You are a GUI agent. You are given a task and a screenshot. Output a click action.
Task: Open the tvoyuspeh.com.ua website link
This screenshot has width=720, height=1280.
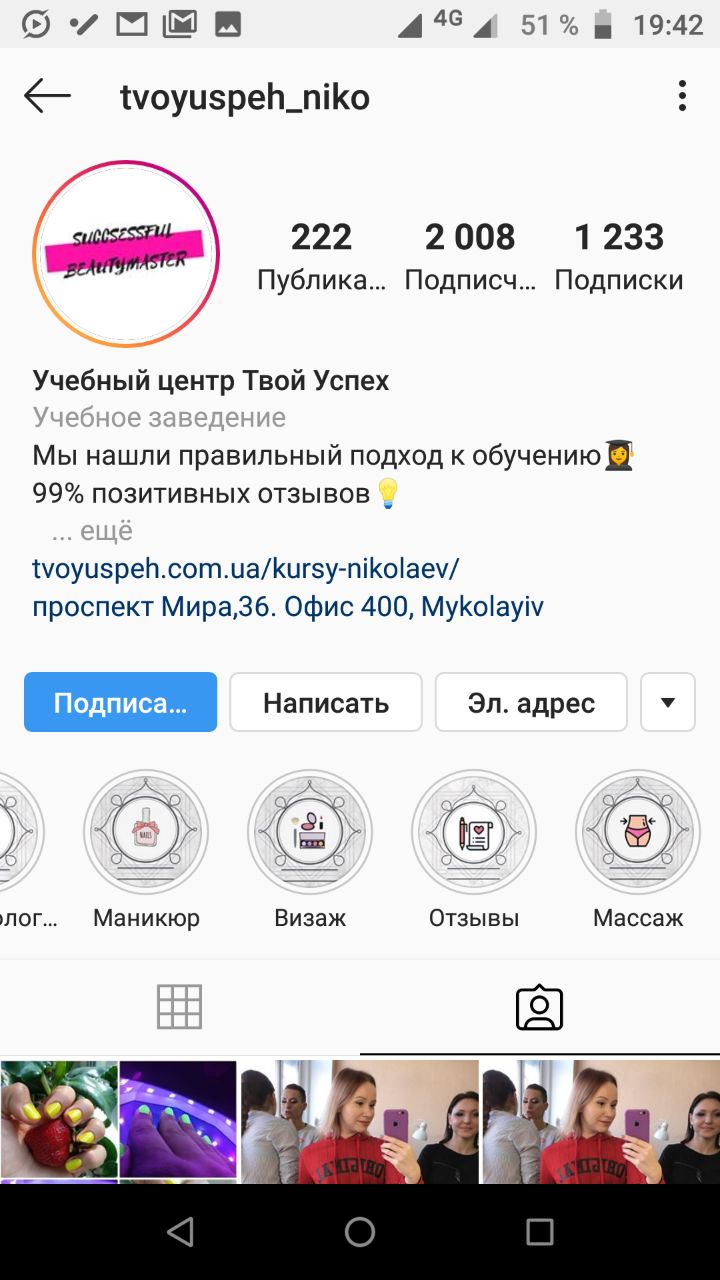(x=246, y=569)
